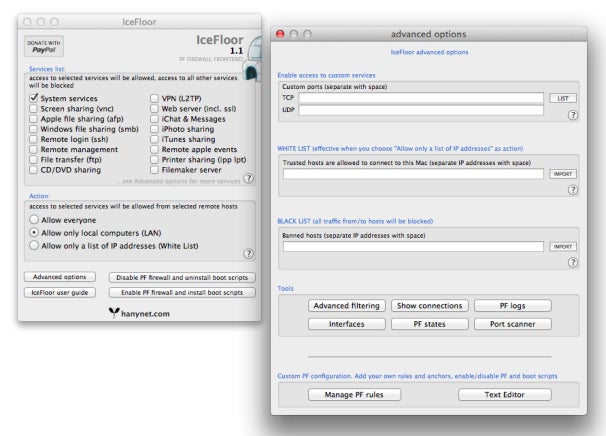Screen dimensions: 606x436
Task: Open PF logs
Action: click(512, 305)
